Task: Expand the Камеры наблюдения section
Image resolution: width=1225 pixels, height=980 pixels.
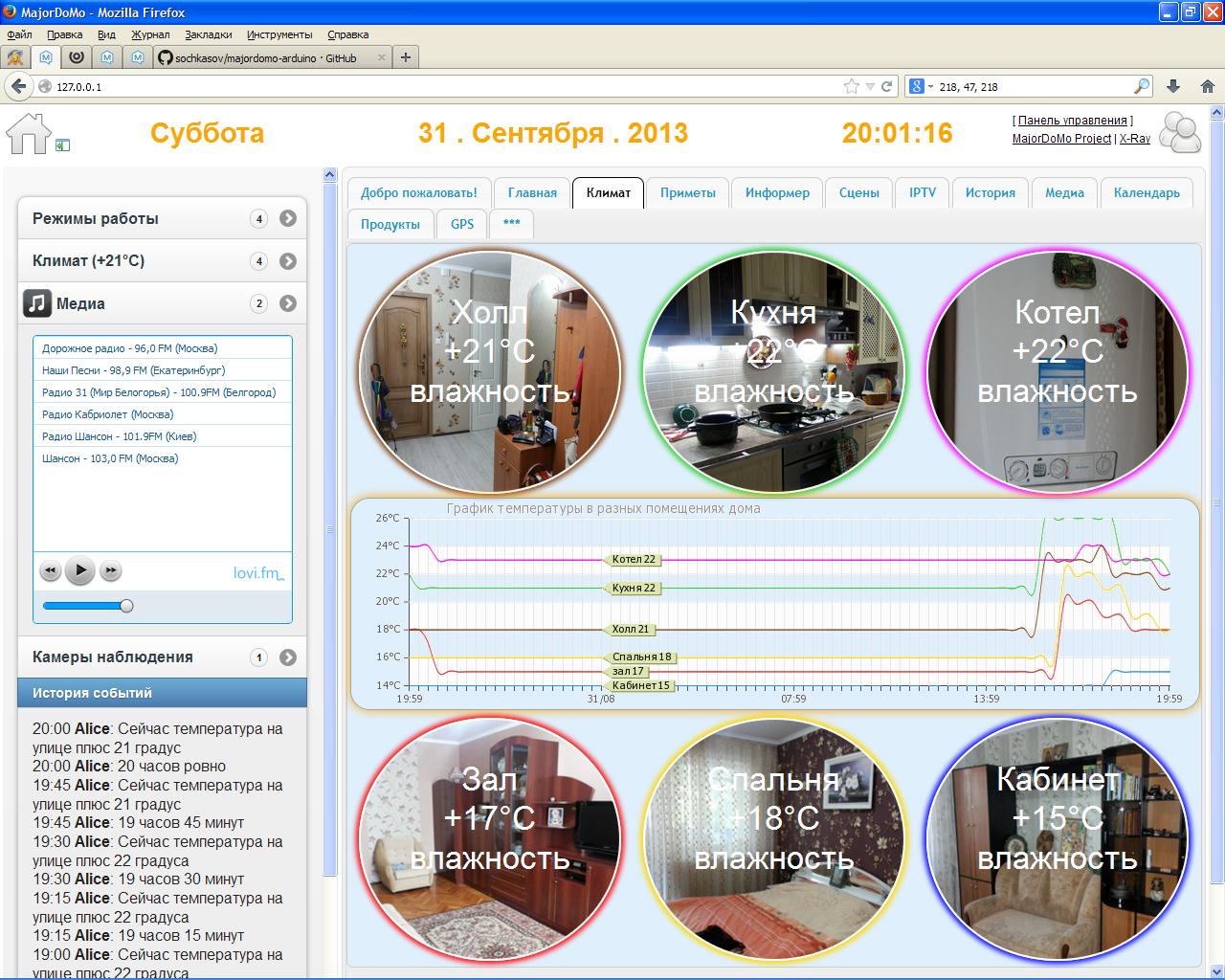Action: tap(288, 657)
